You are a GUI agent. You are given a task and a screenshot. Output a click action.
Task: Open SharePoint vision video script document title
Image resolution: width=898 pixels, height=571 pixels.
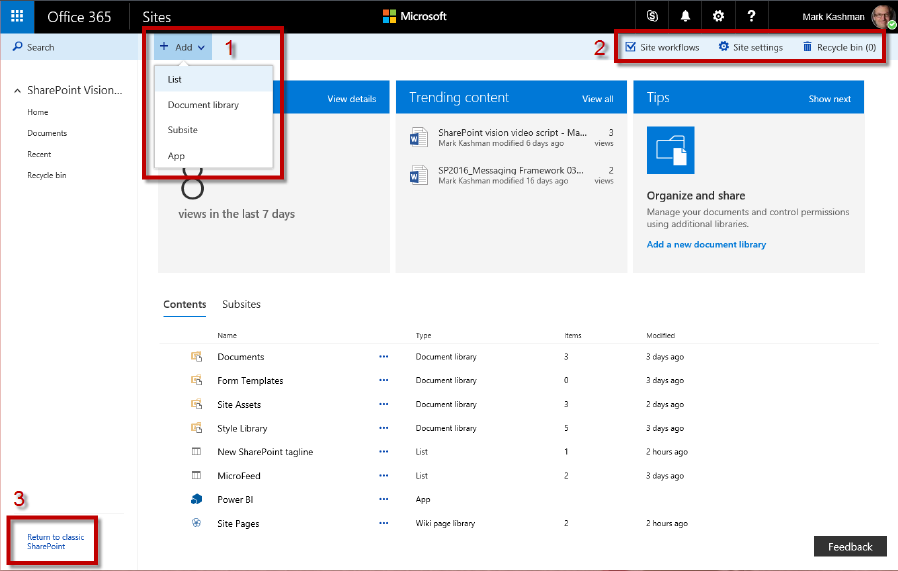513,132
